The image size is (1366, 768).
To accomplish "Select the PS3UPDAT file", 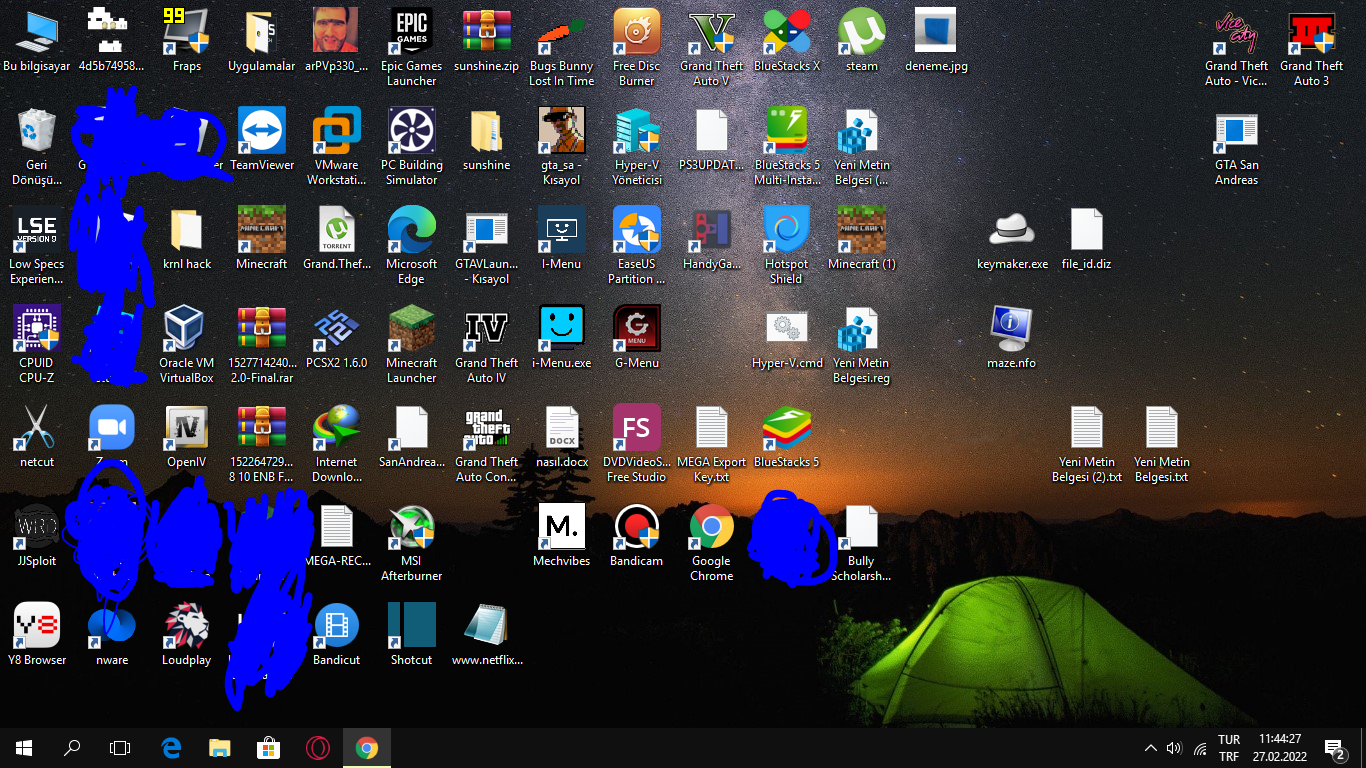I will pyautogui.click(x=712, y=141).
